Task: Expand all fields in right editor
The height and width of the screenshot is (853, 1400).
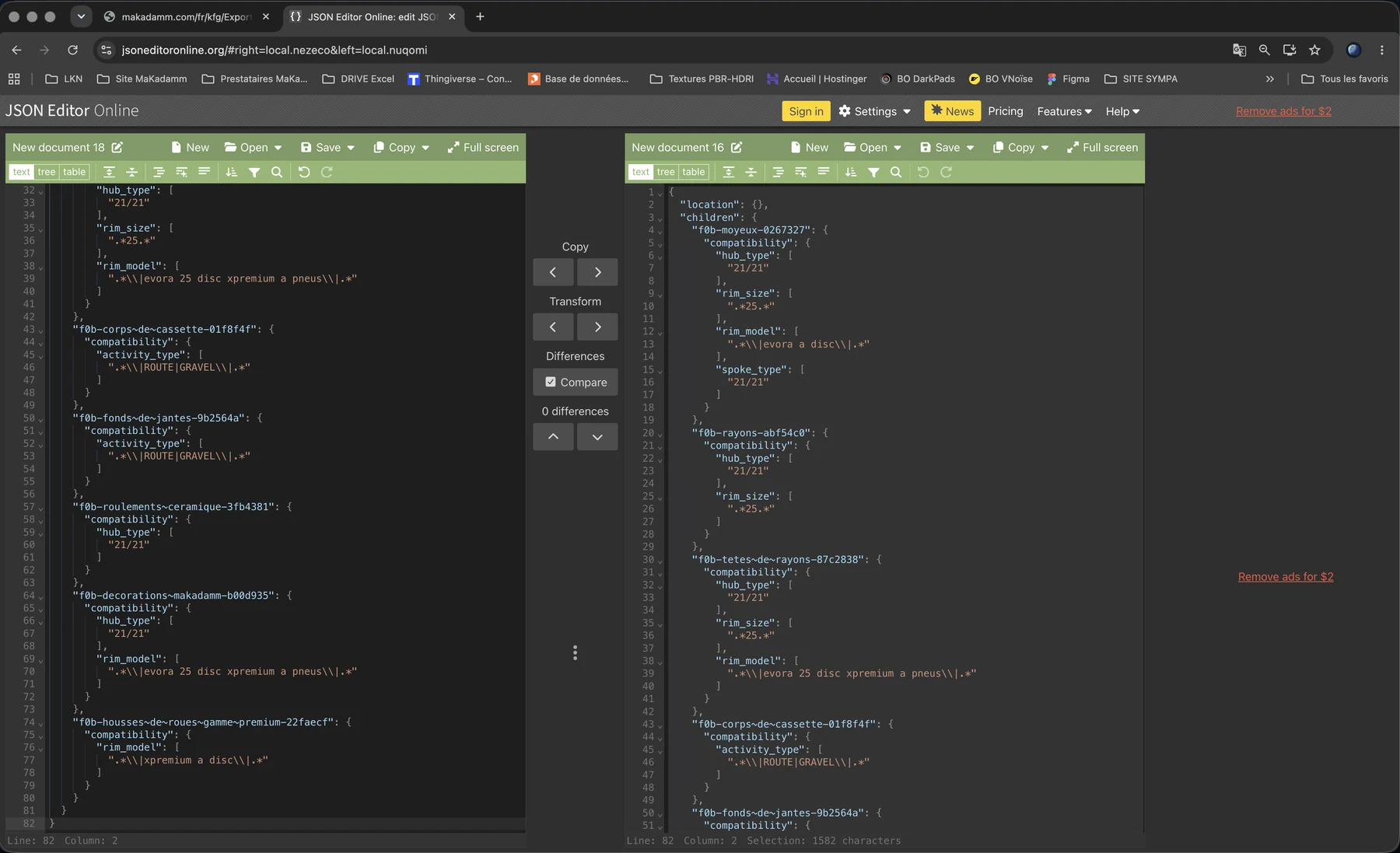Action: pos(729,173)
